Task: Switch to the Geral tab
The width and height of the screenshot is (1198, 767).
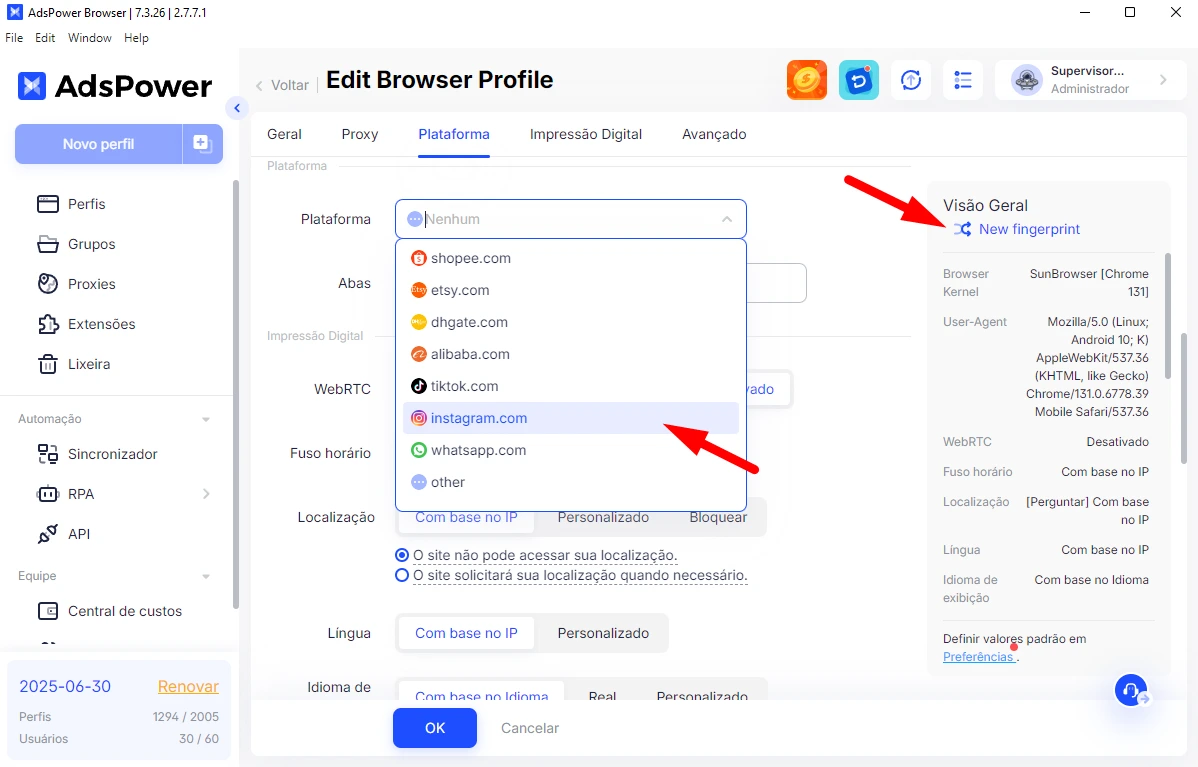Action: [x=284, y=134]
